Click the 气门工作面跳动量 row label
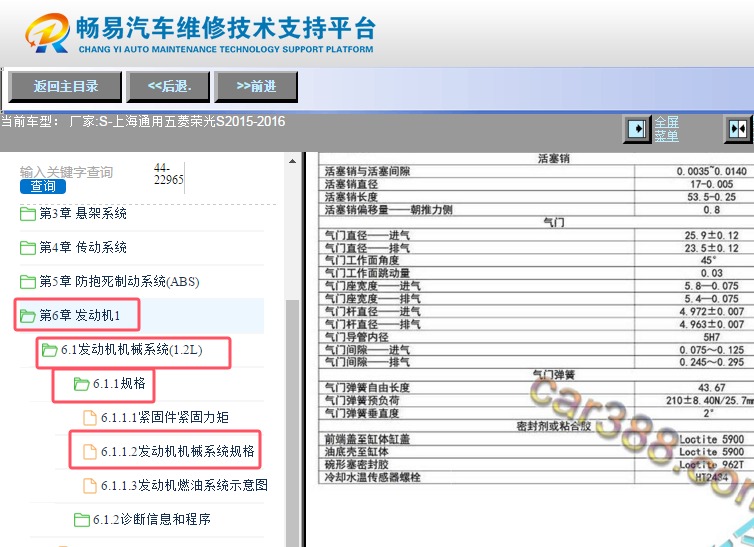The width and height of the screenshot is (754, 547). (367, 273)
